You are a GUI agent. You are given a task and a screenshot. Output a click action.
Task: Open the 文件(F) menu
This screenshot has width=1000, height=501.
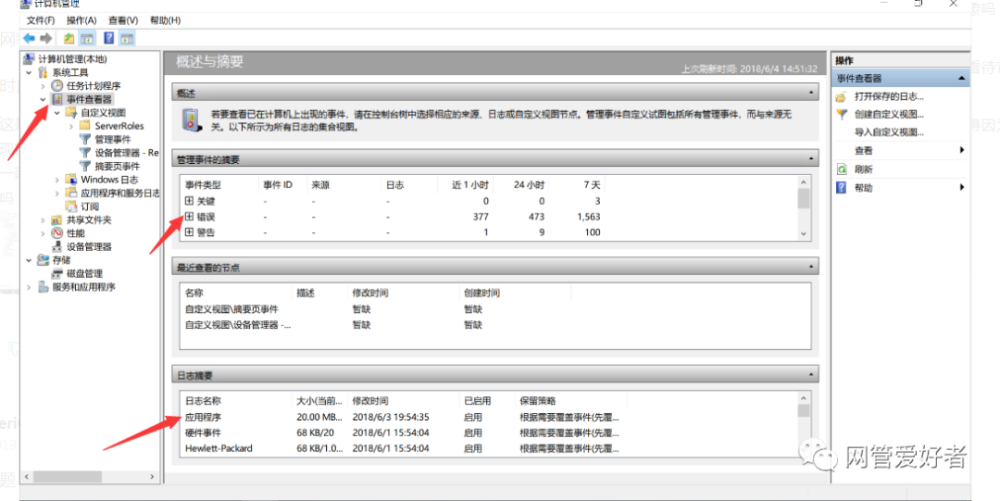[40, 20]
